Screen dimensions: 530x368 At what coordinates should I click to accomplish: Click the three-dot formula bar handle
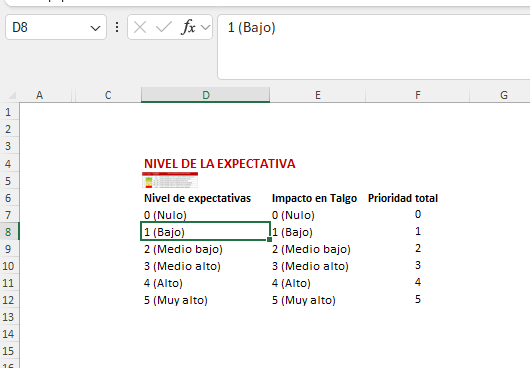click(117, 27)
